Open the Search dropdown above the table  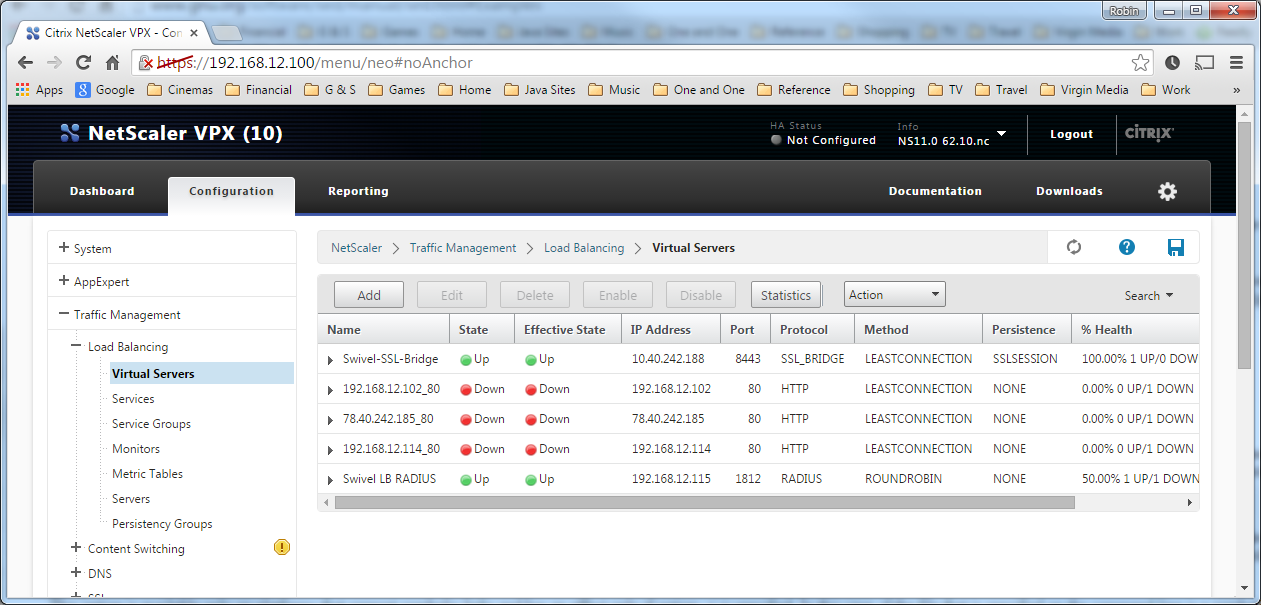(x=1148, y=295)
